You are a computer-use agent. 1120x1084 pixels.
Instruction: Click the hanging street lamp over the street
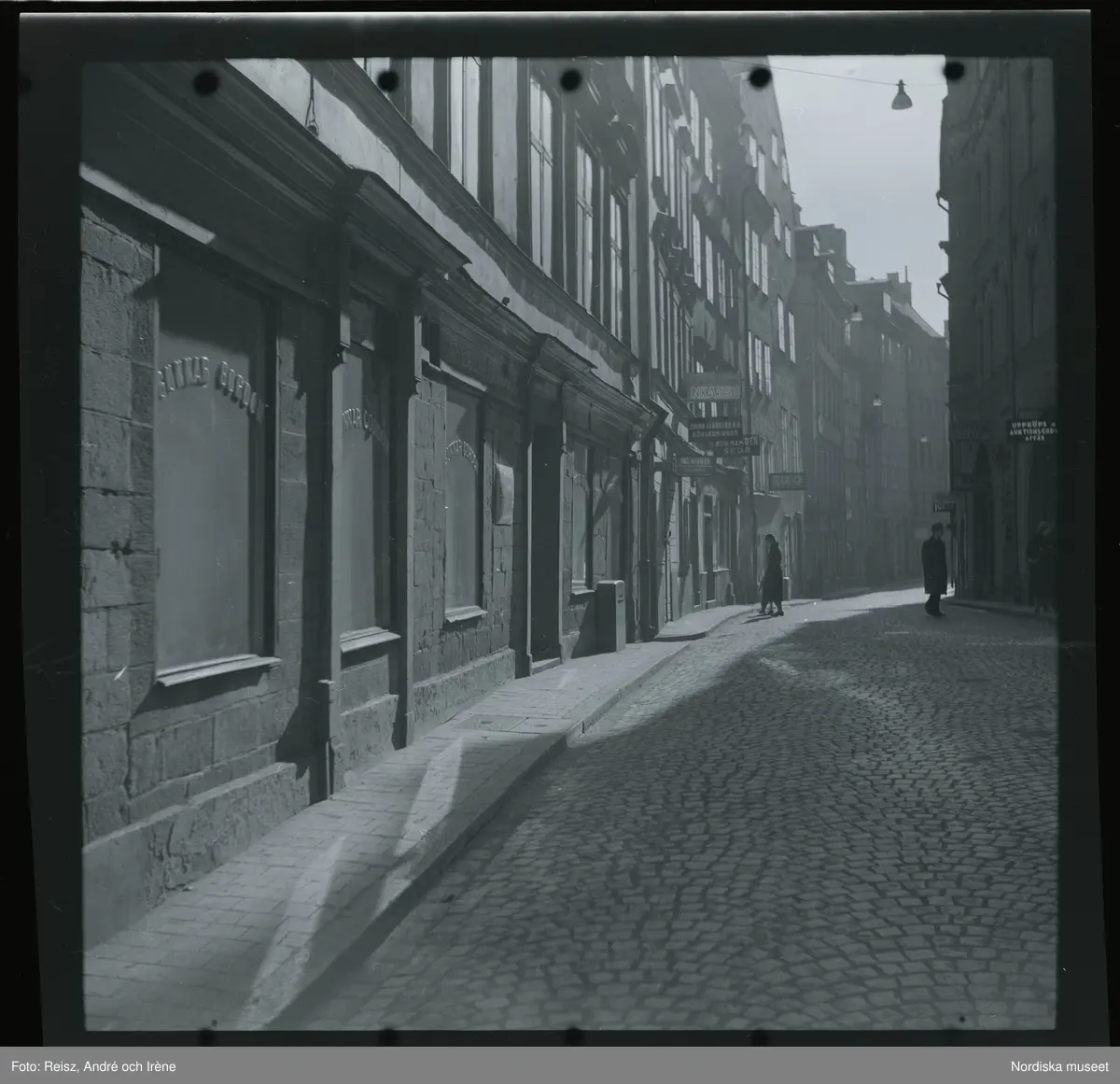pos(901,96)
